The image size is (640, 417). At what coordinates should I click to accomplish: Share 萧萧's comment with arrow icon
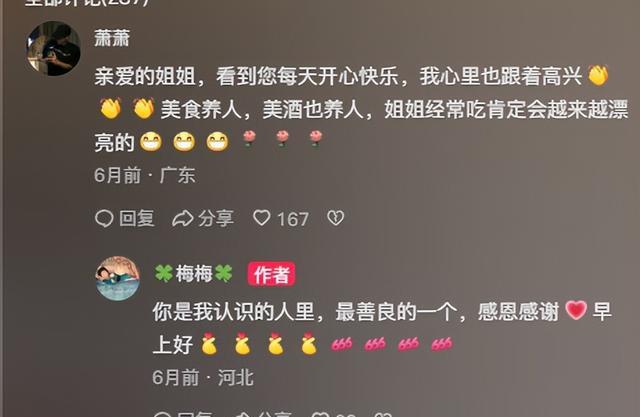click(182, 218)
